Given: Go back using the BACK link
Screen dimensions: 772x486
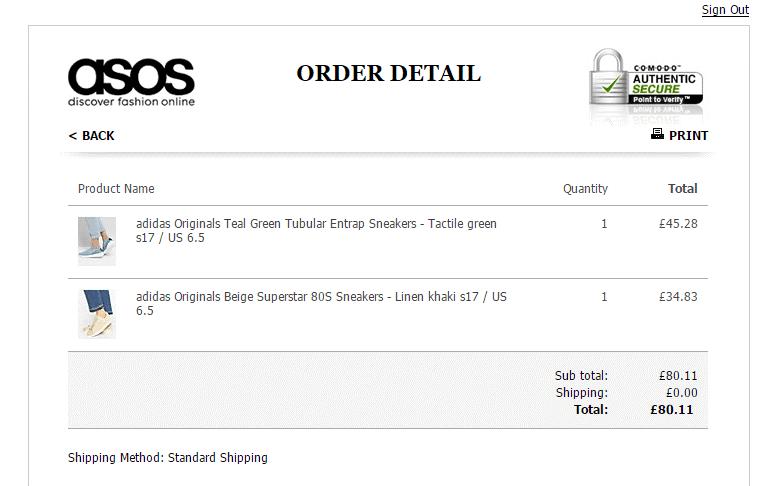Looking at the screenshot, I should (91, 136).
